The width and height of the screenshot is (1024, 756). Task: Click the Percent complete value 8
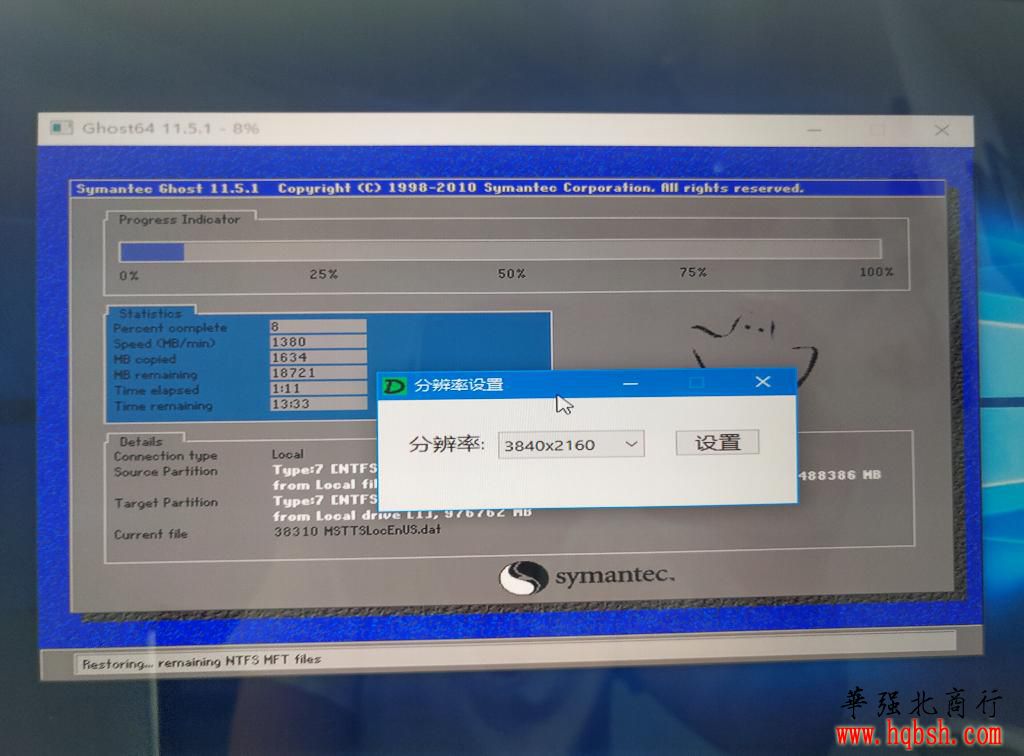coord(318,326)
